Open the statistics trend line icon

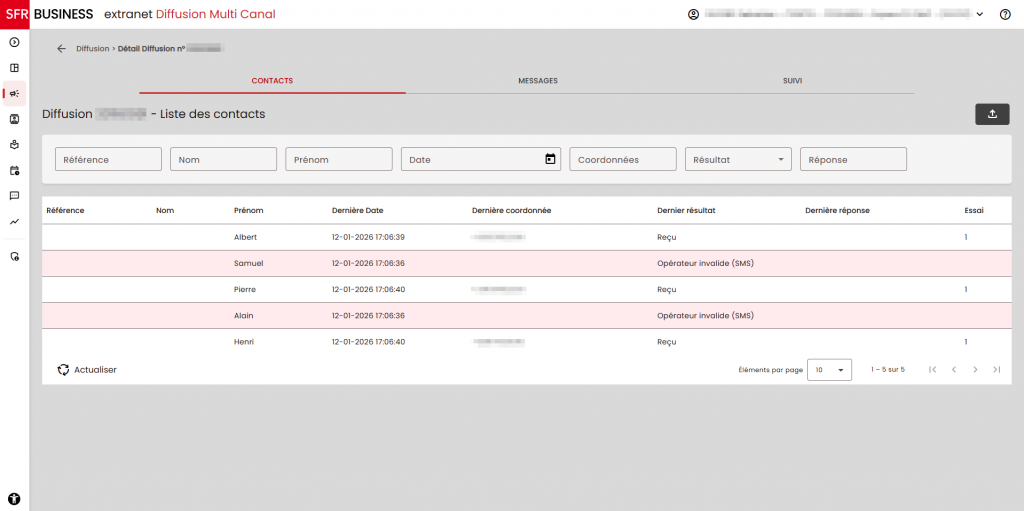coord(14,222)
